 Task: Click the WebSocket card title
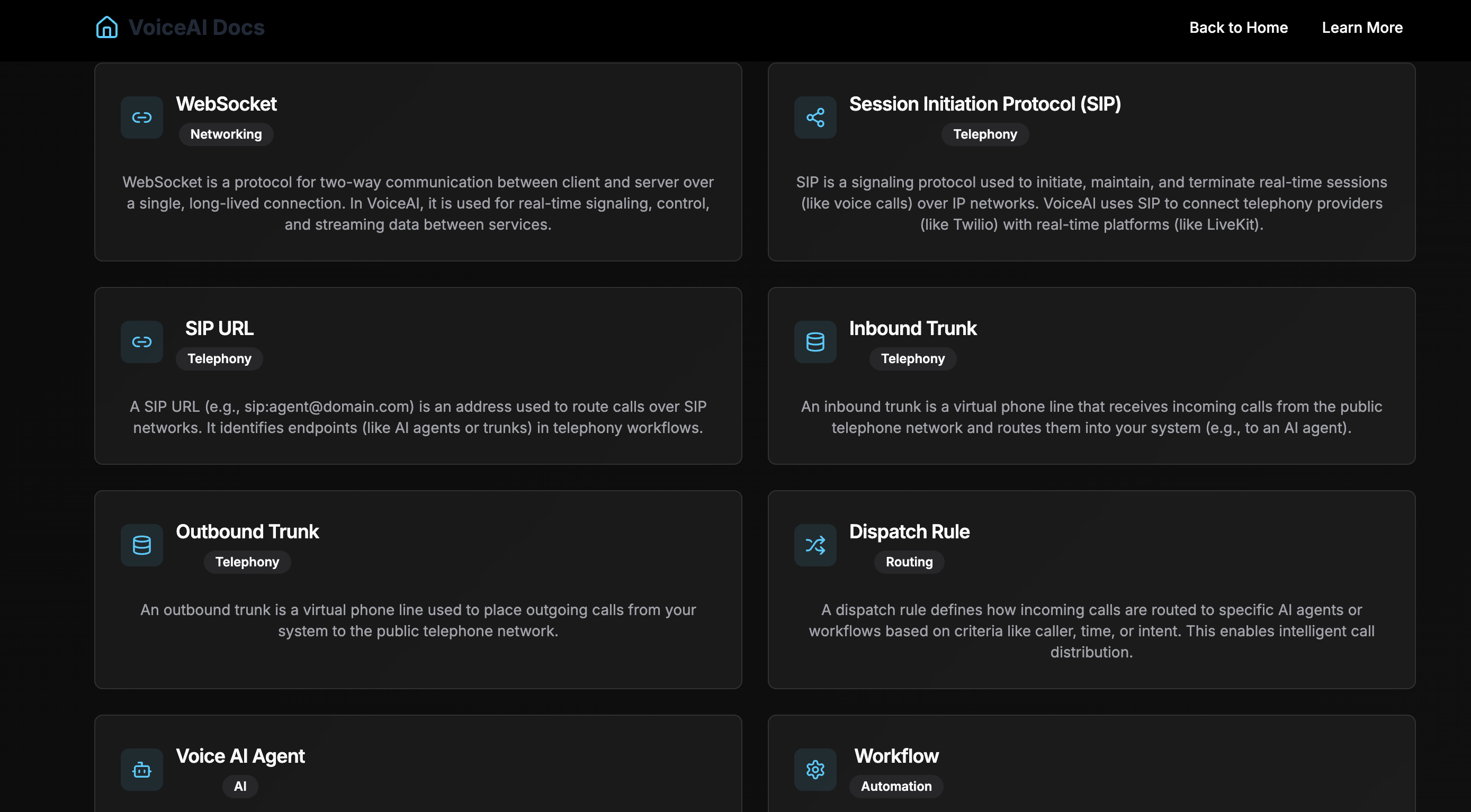pos(226,104)
